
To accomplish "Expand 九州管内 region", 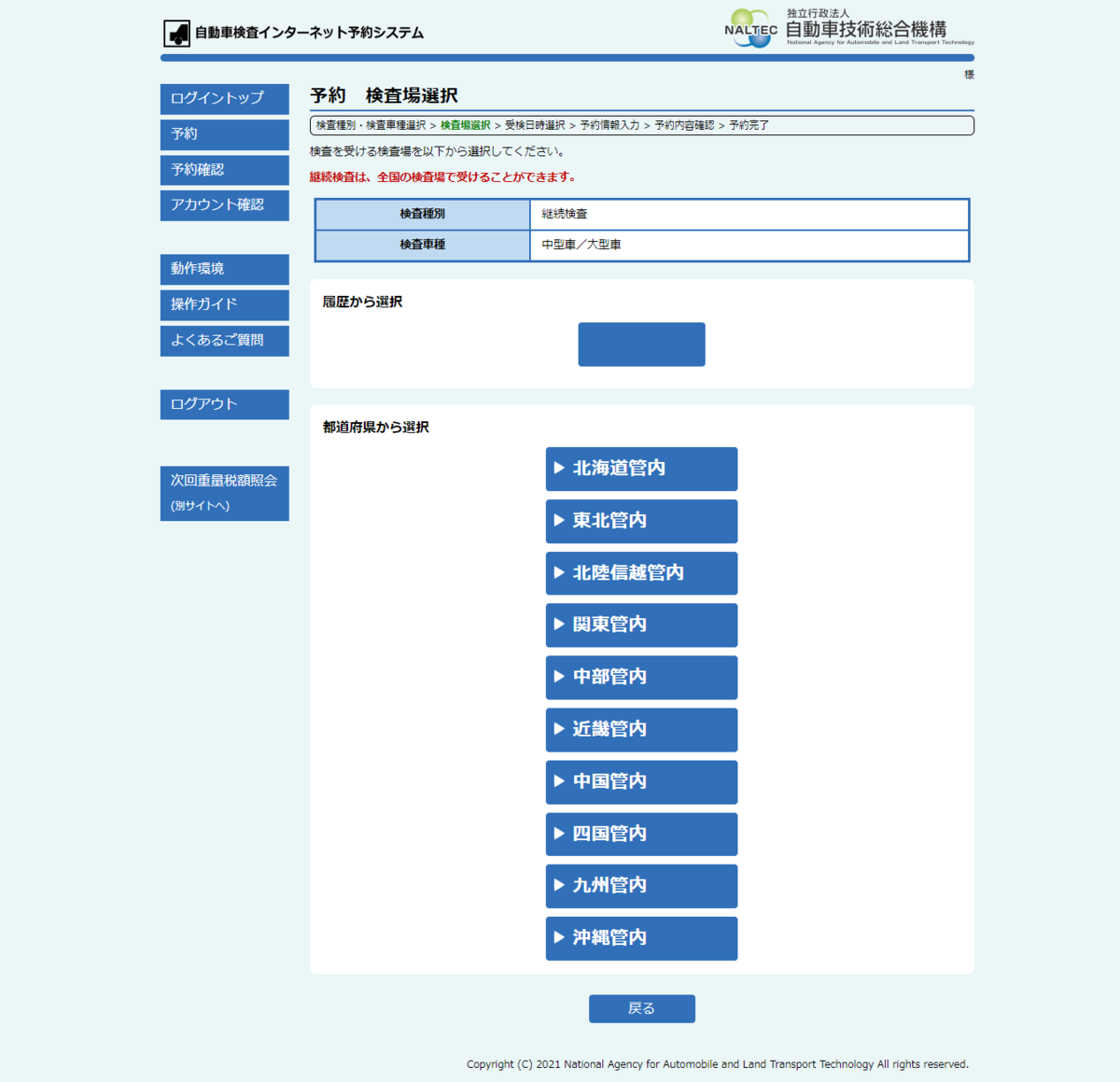I will [x=641, y=886].
